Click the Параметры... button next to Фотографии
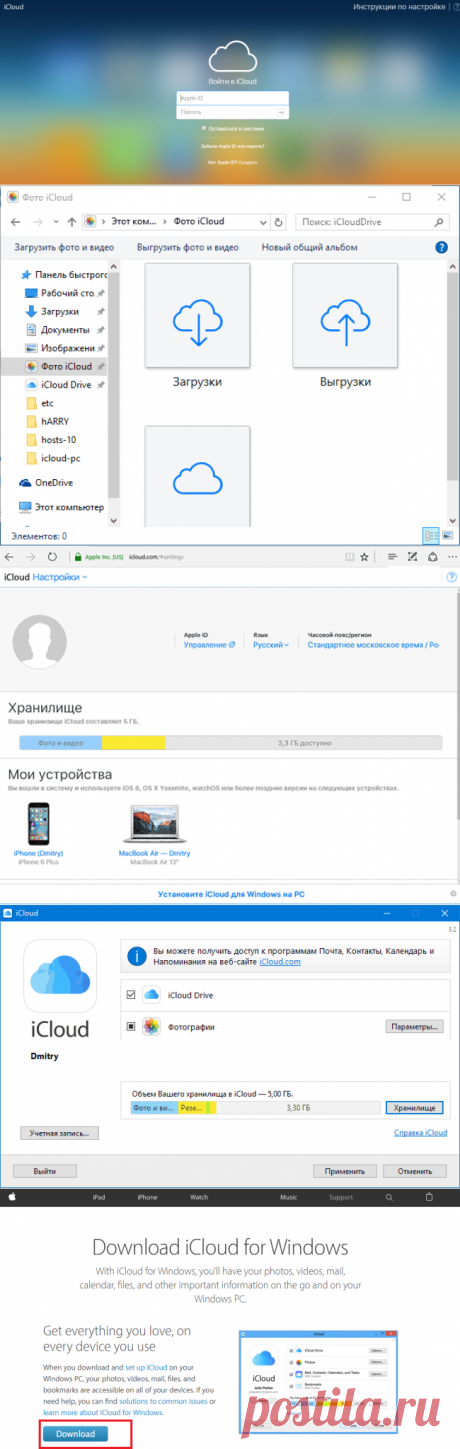460x1449 pixels. (414, 1027)
